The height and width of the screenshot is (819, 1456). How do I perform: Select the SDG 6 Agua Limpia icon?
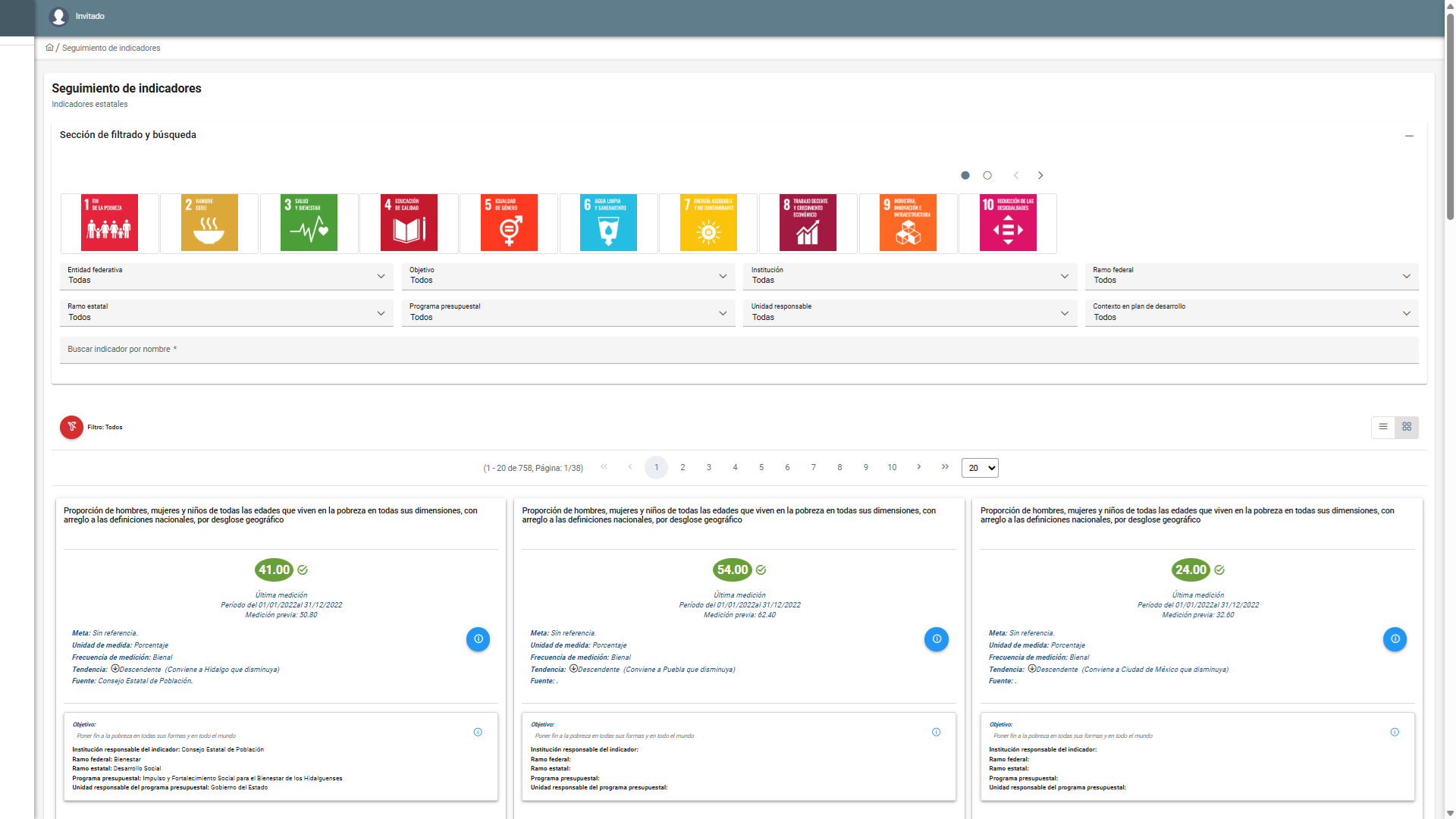pyautogui.click(x=608, y=223)
